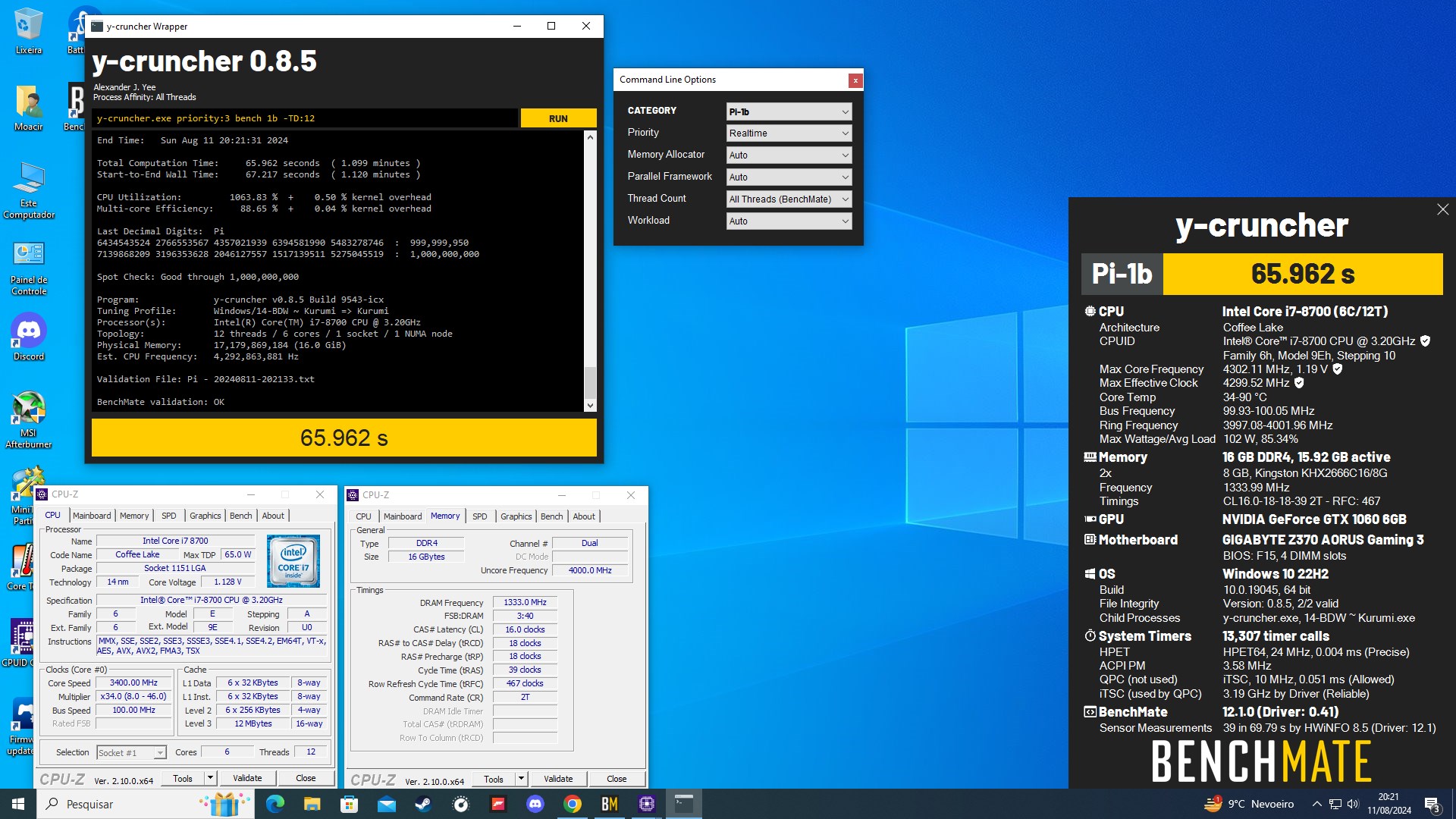The width and height of the screenshot is (1456, 819).
Task: Switch to Mainboard tab in left CPU-Z
Action: [92, 516]
